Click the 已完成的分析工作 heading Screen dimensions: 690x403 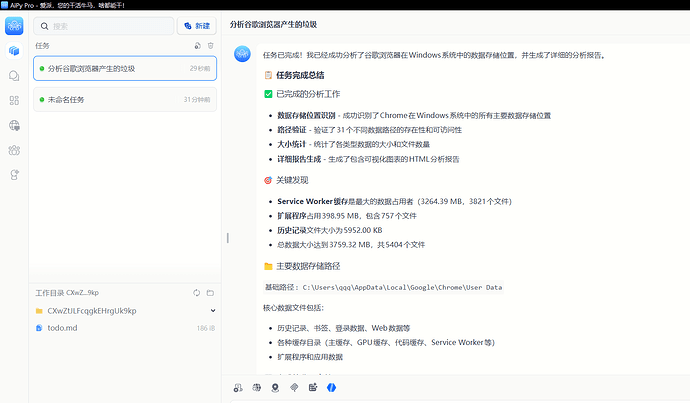[308, 94]
